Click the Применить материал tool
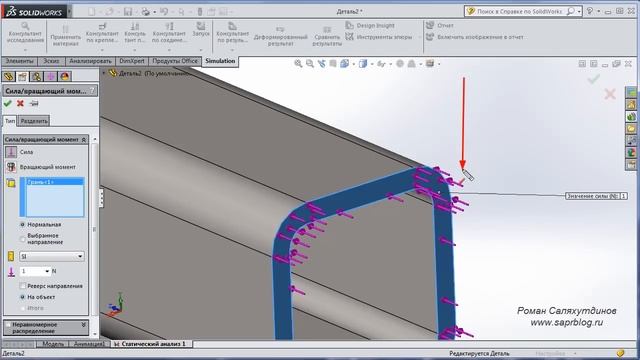This screenshot has width=640, height=360. (65, 36)
